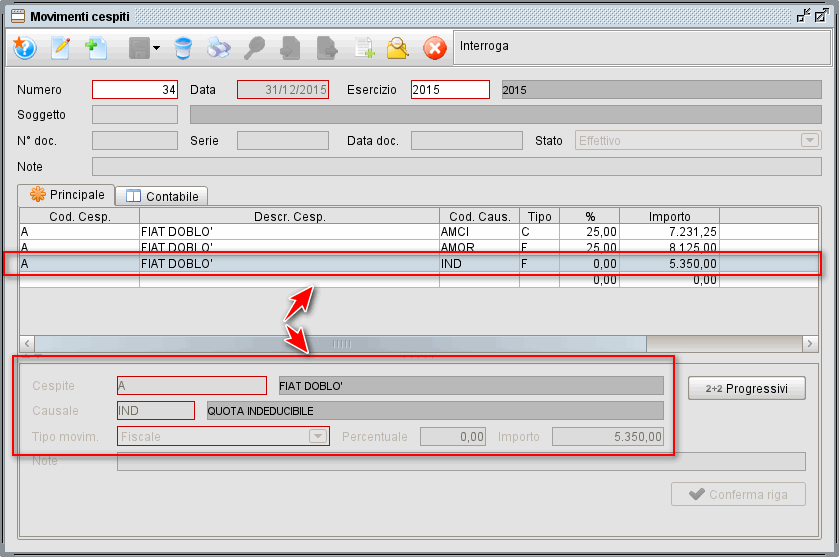Click the Interroga status text box
This screenshot has height=557, width=839.
click(x=642, y=48)
